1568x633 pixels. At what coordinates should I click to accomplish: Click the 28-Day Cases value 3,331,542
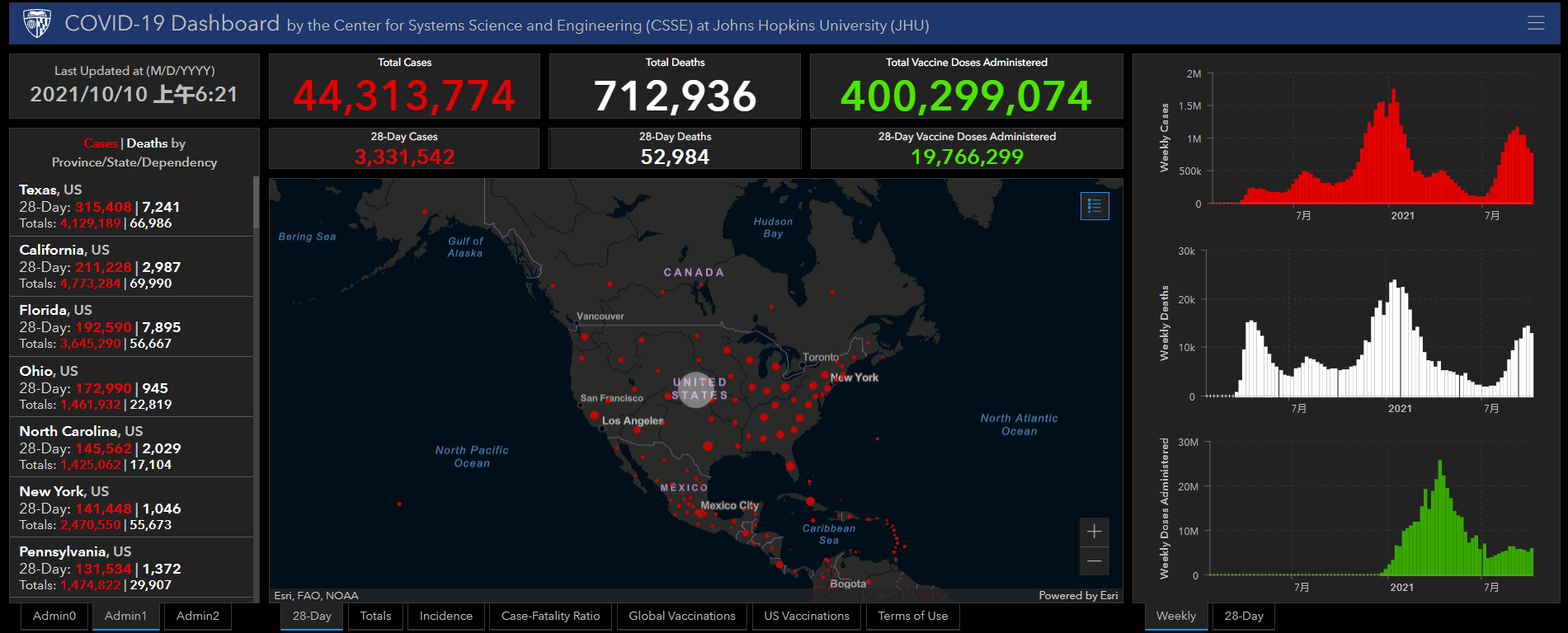pyautogui.click(x=404, y=157)
